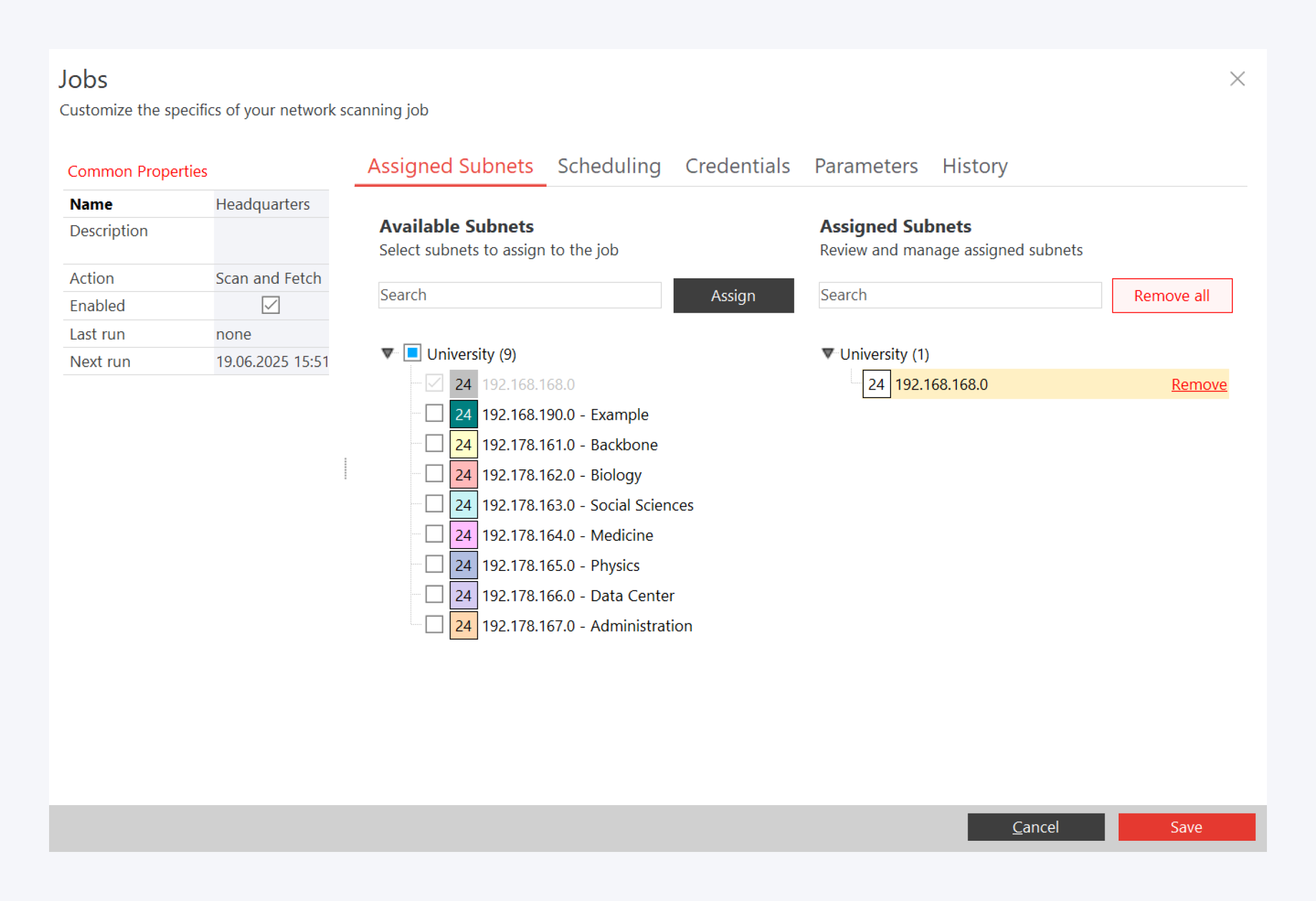Screen dimensions: 1316x901
Task: Check the 192.168.190.0 - Example checkbox
Action: 434,413
